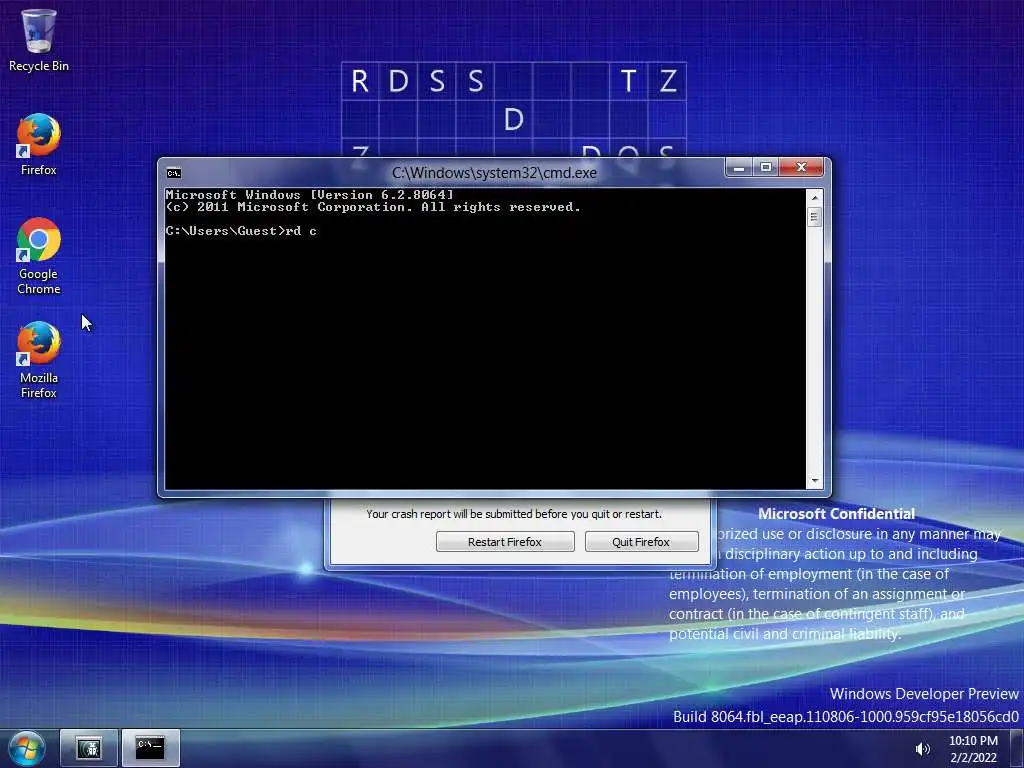Click the second-row D tile in the grid
Viewport: 1024px width, 768px height.
pos(514,120)
